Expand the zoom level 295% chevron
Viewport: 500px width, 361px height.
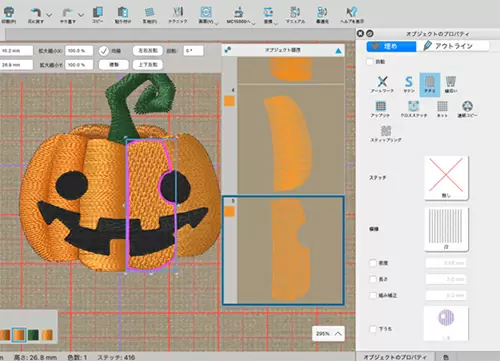pos(338,333)
